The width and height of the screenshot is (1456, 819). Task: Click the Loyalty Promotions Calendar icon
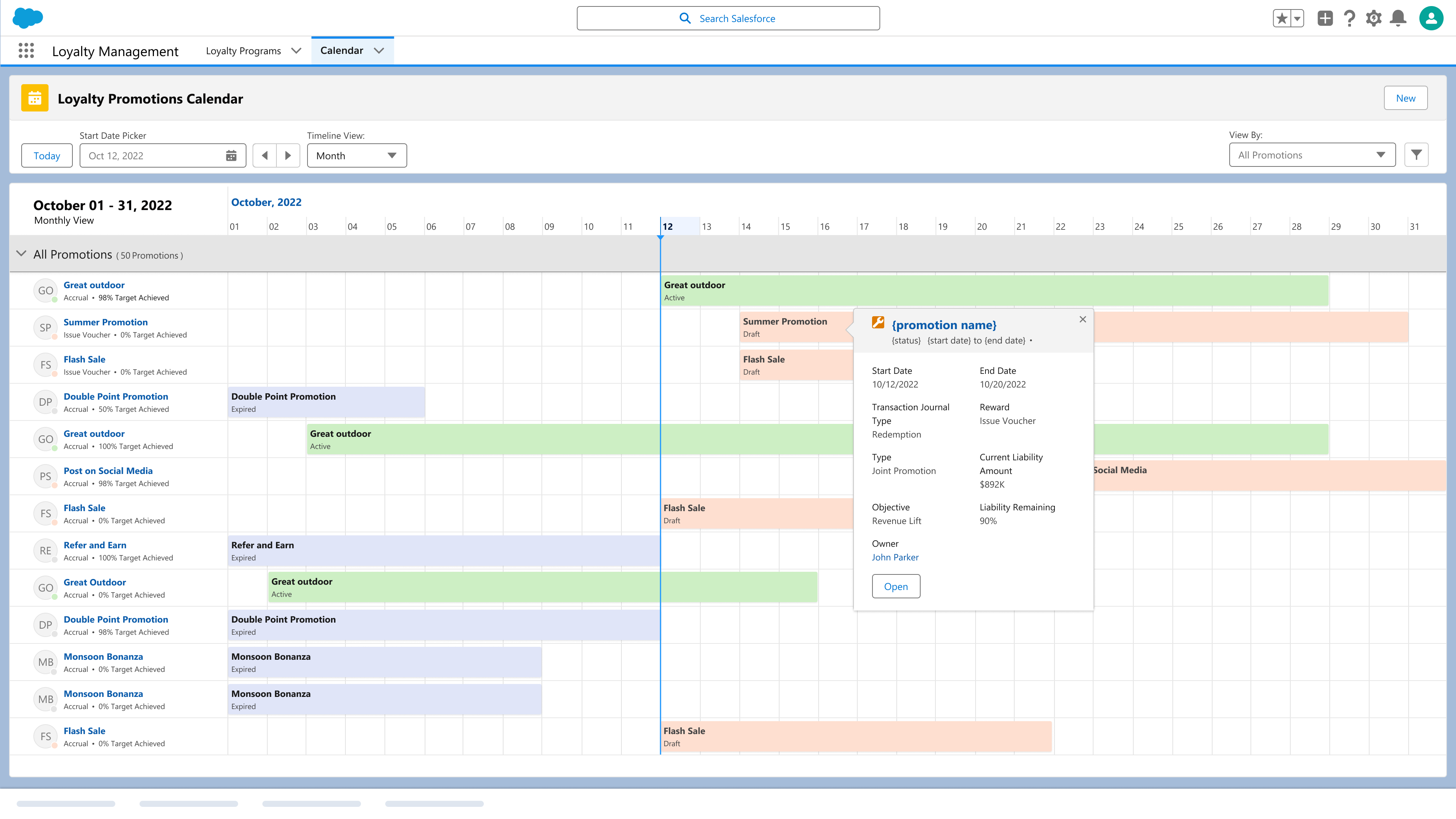click(x=35, y=98)
